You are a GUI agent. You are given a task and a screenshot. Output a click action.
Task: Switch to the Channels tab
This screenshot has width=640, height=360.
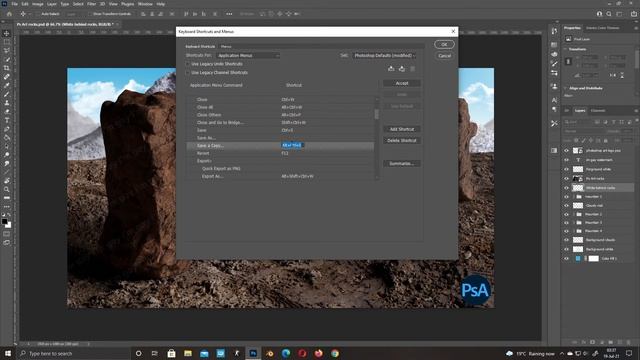point(598,111)
